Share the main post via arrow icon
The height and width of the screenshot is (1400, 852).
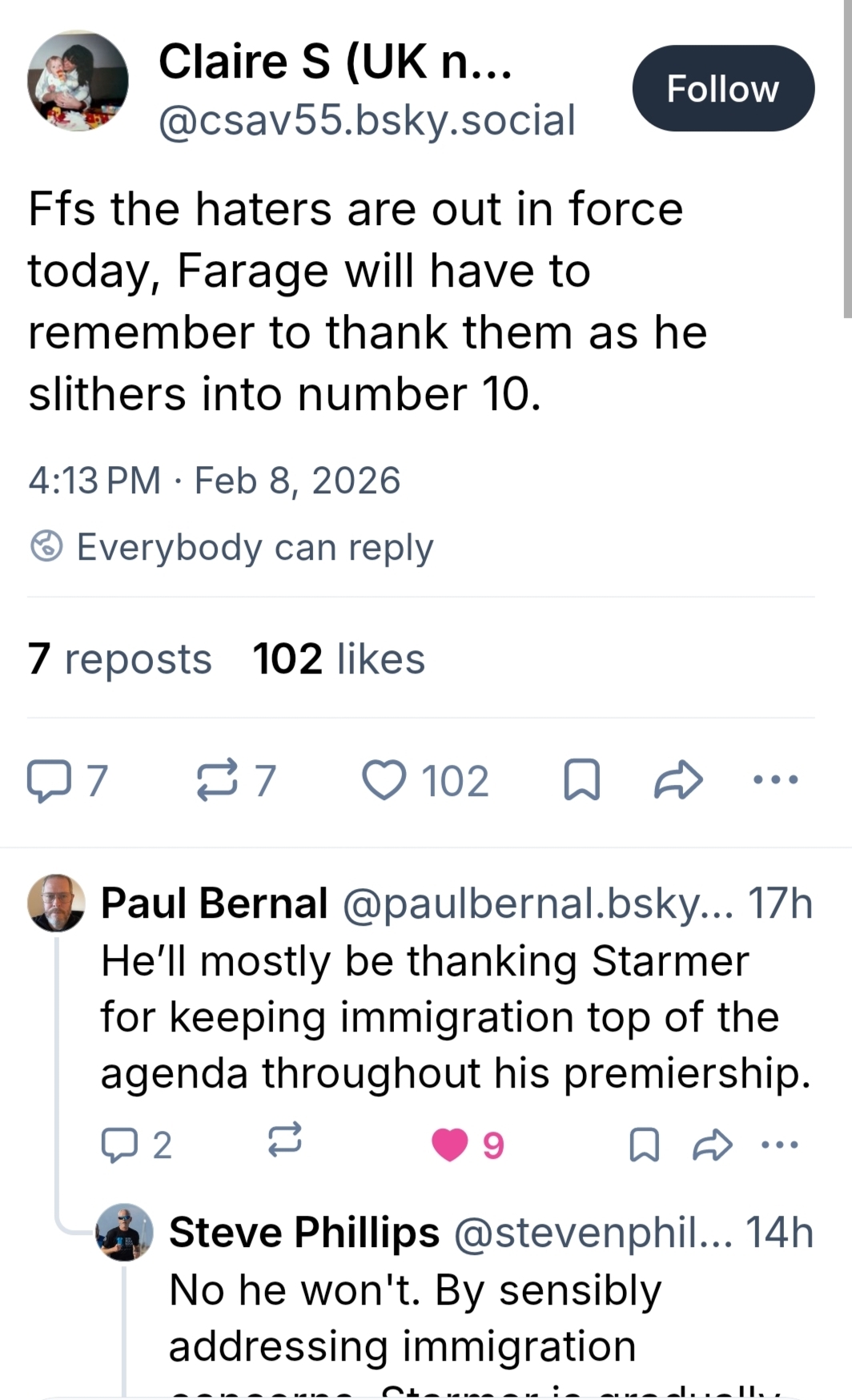pyautogui.click(x=678, y=781)
